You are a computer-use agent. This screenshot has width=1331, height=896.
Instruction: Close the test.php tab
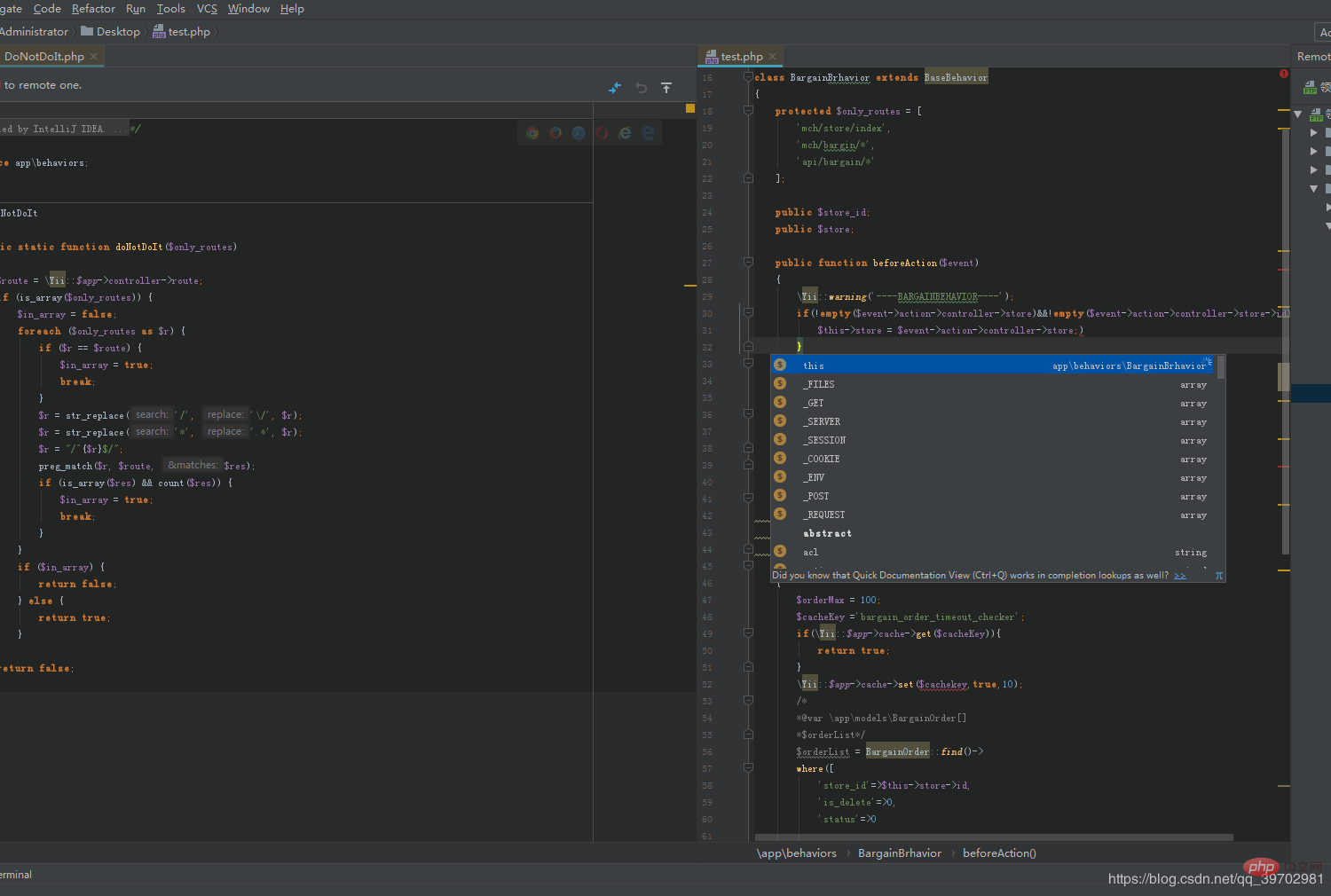[x=772, y=56]
